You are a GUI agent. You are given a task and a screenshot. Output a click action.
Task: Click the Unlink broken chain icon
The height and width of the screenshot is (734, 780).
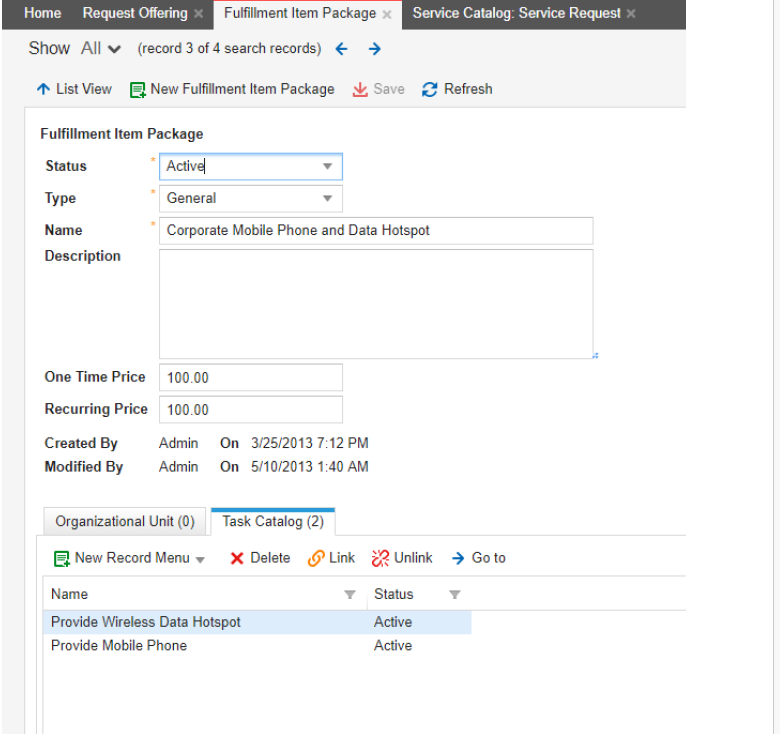(381, 558)
